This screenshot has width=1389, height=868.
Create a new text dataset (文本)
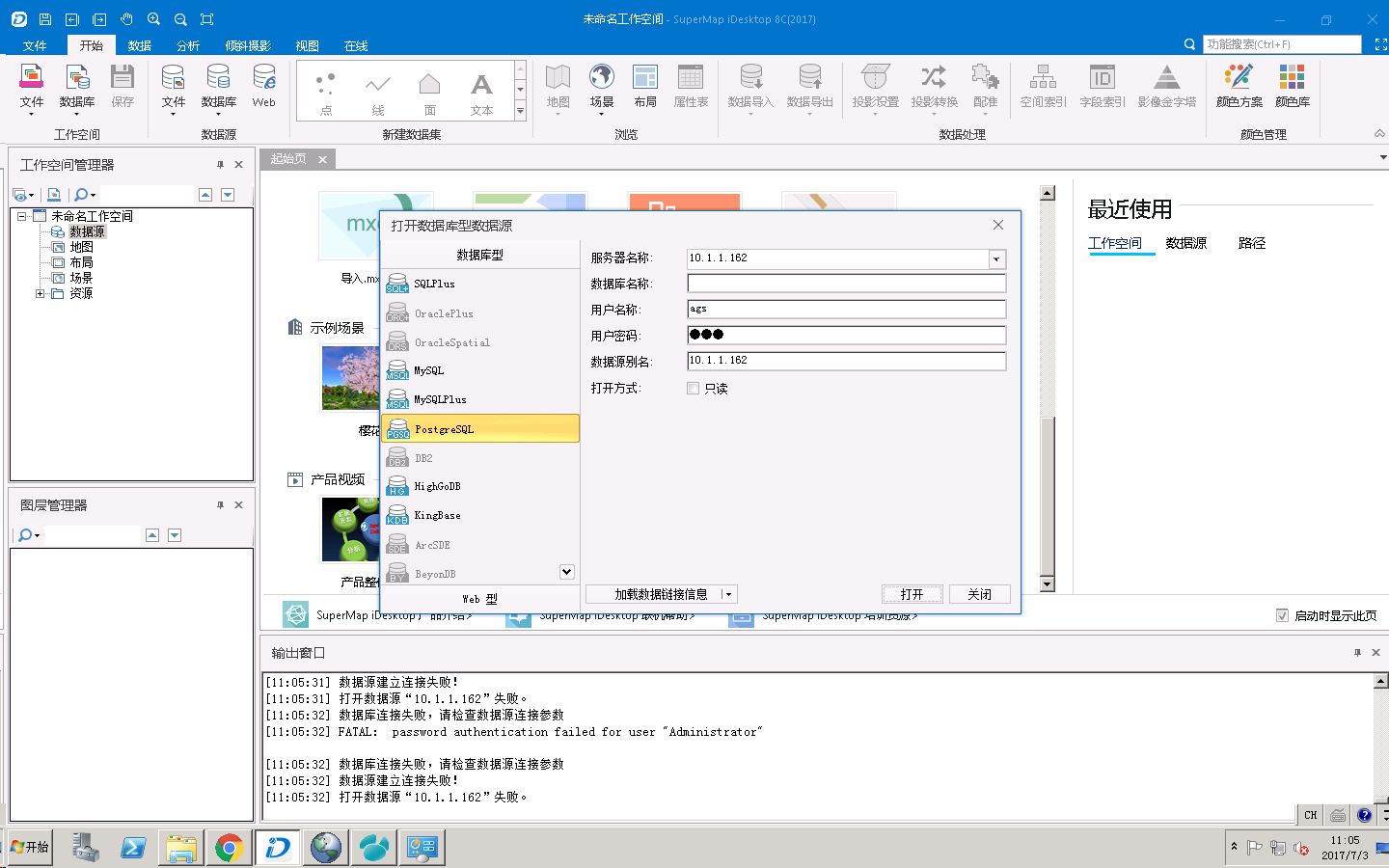pos(482,94)
